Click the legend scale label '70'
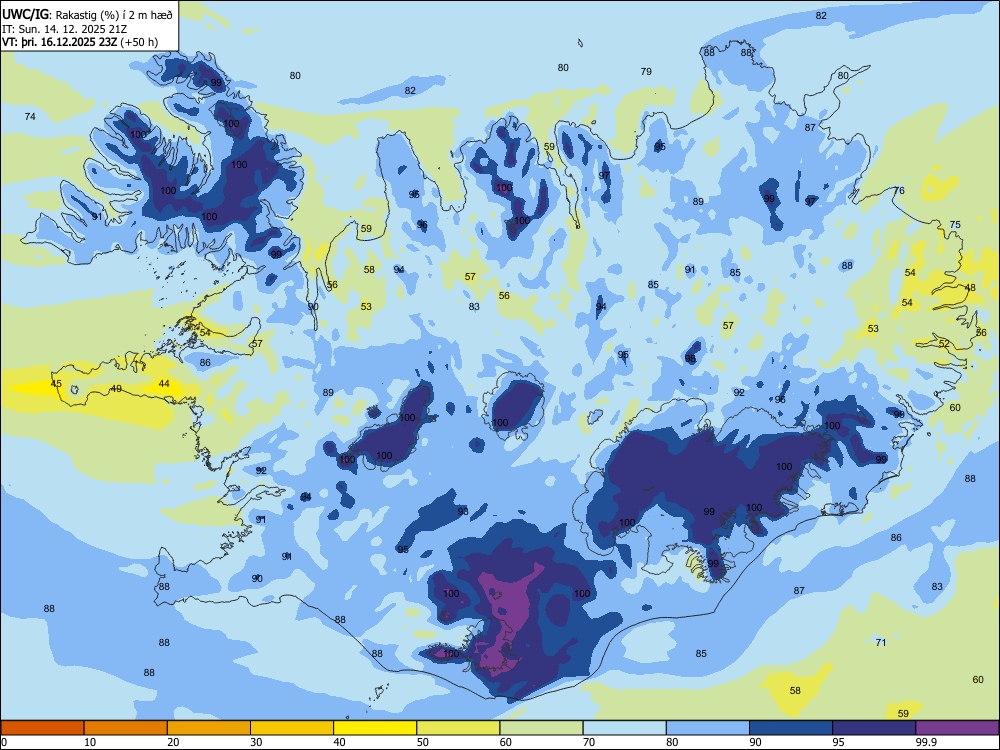The height and width of the screenshot is (750, 1000). coord(589,742)
